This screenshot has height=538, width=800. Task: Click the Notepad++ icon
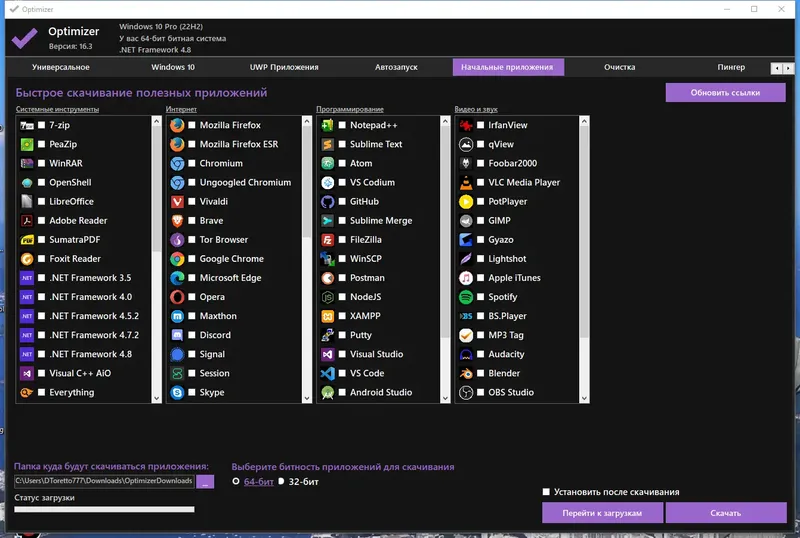tap(328, 125)
